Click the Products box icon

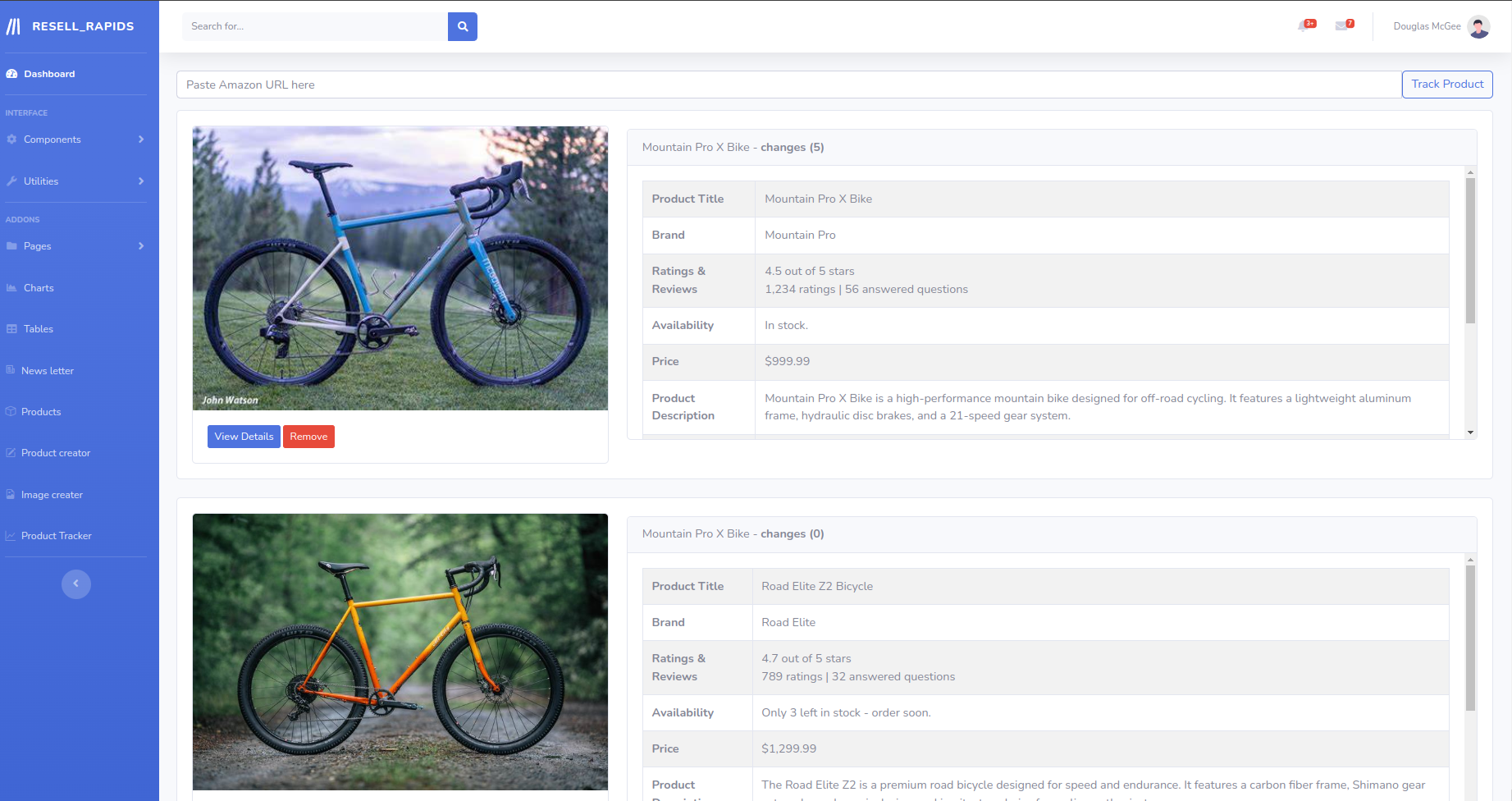(11, 412)
